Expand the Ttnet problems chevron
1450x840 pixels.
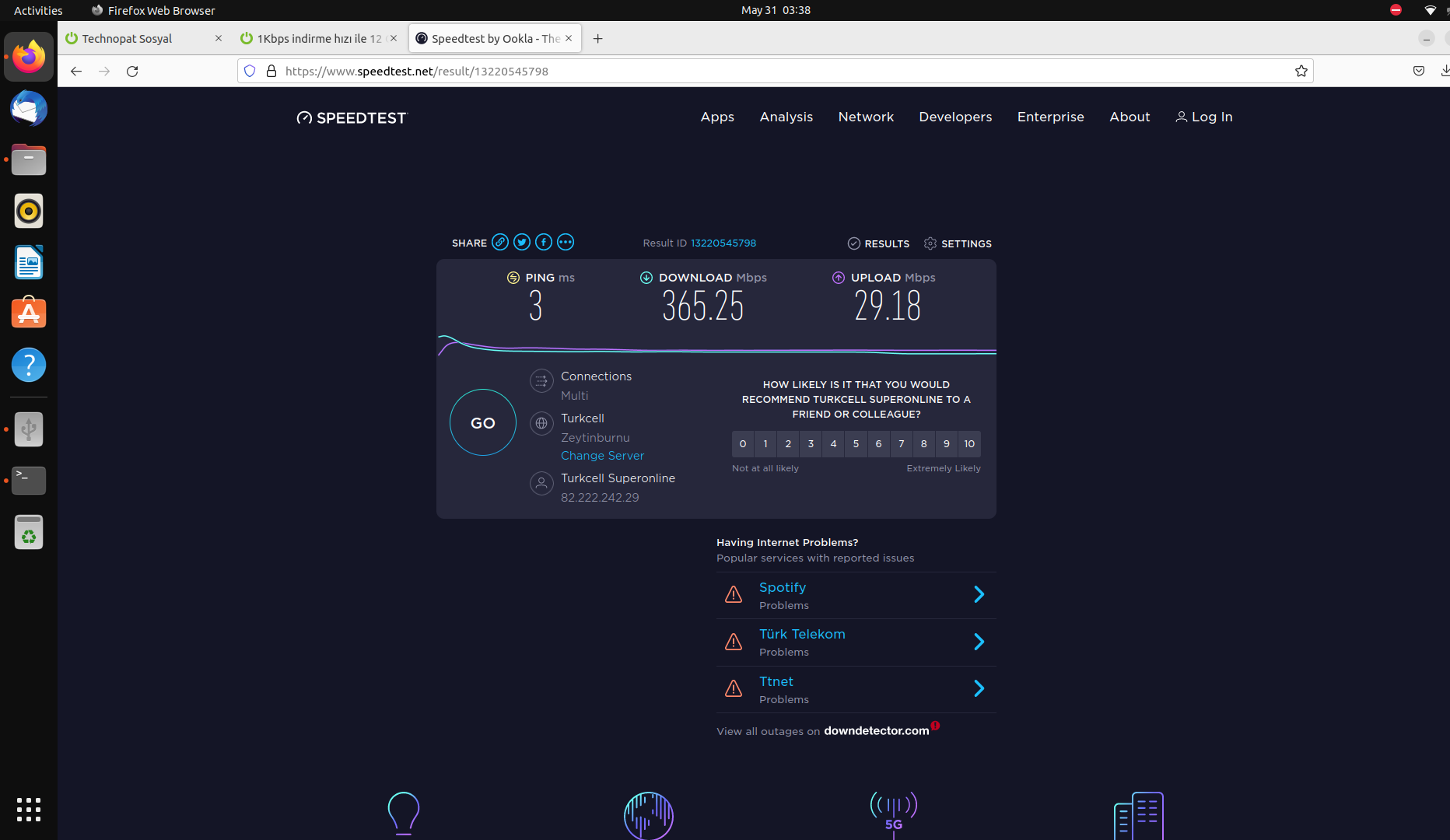[979, 688]
